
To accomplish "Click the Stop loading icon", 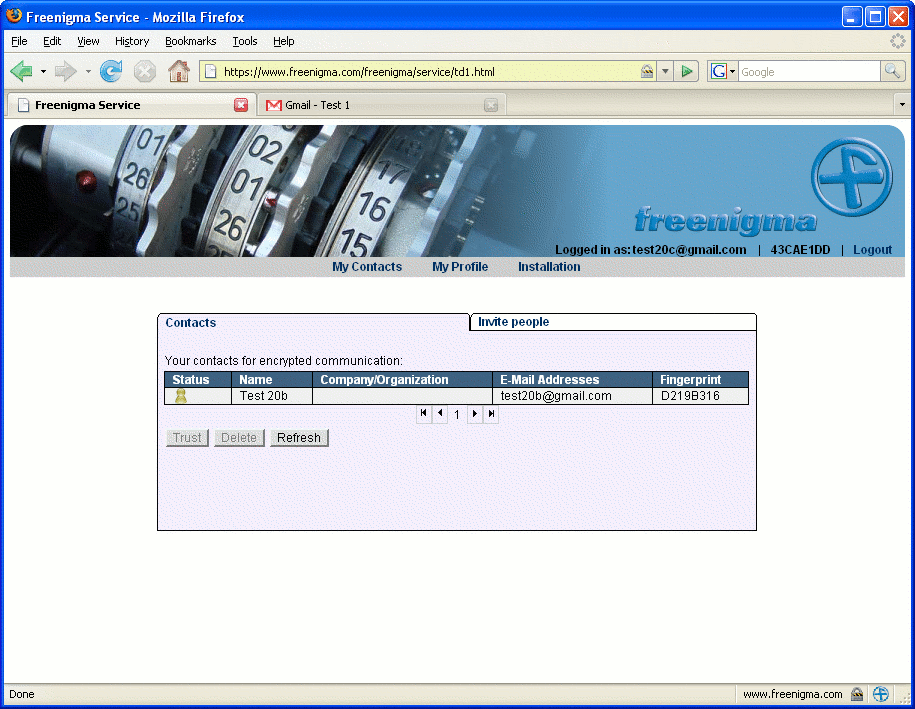I will (x=144, y=71).
